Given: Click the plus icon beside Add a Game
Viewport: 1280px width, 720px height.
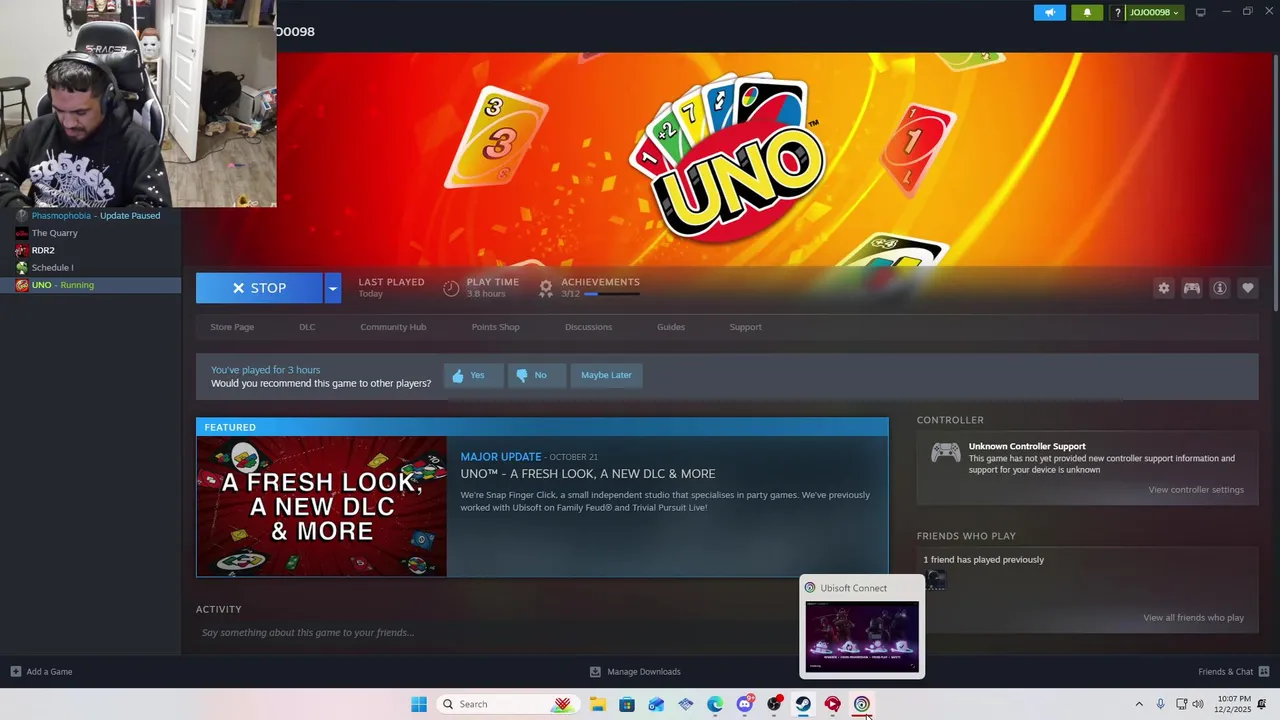Looking at the screenshot, I should [15, 672].
